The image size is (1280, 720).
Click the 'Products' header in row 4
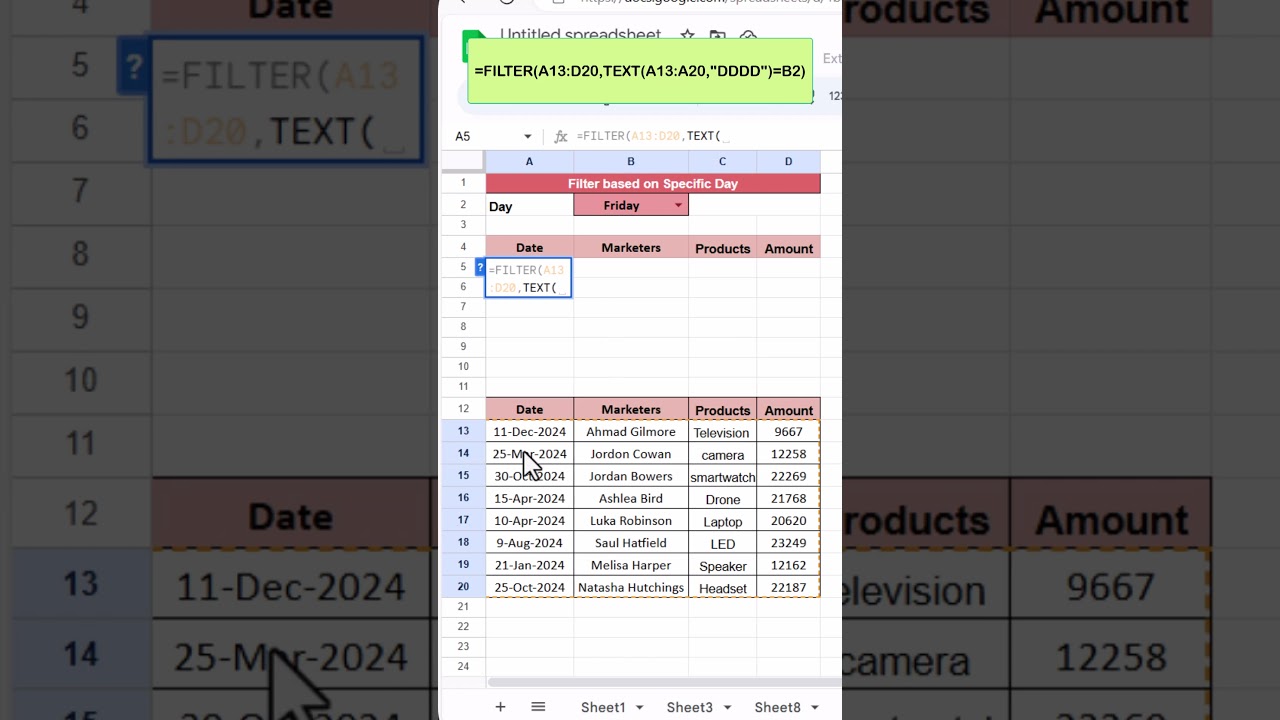[x=722, y=248]
